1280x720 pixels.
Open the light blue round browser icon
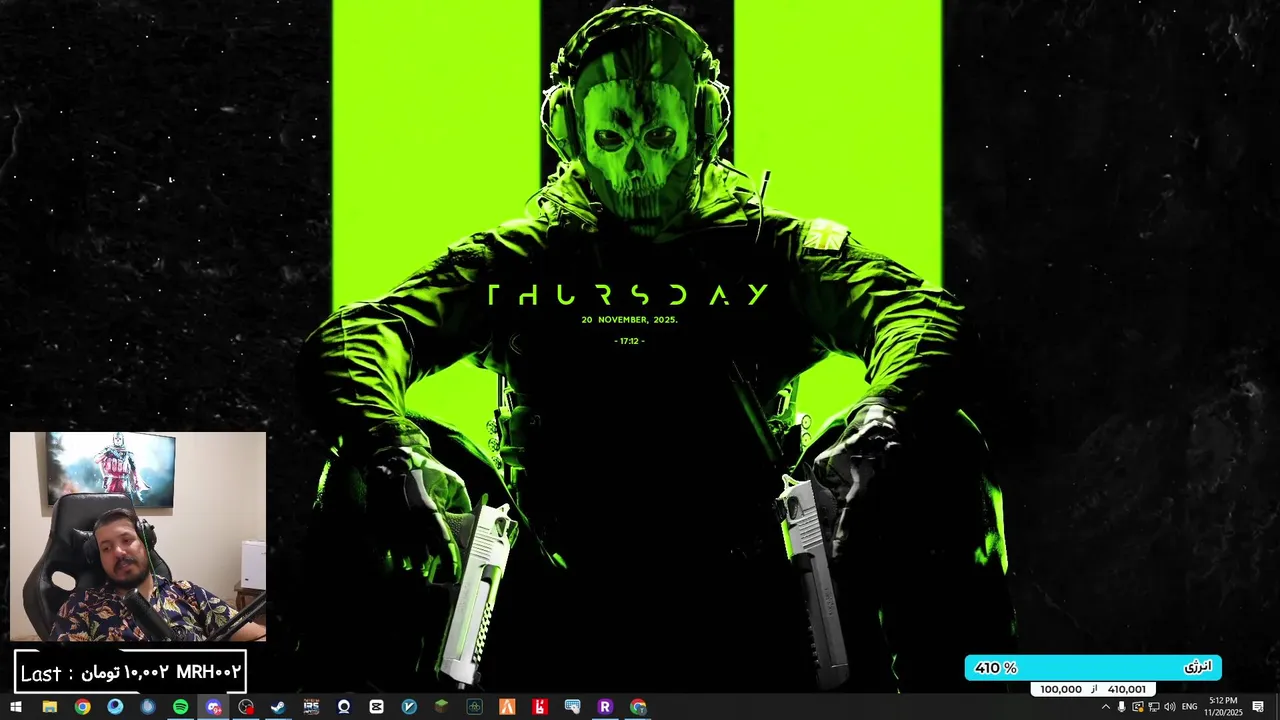click(x=115, y=707)
